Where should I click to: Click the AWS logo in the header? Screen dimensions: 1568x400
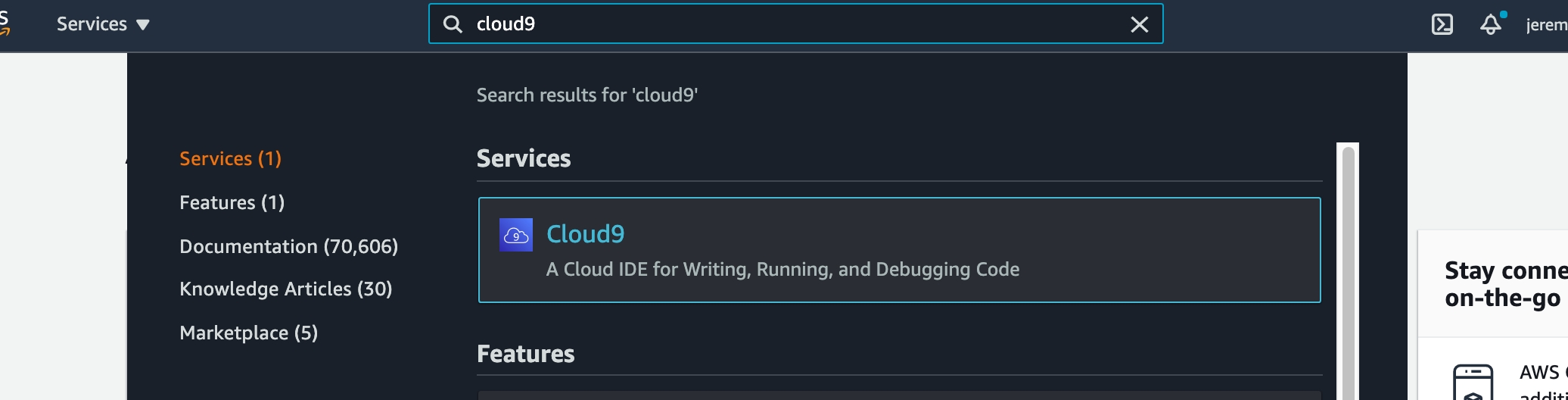pos(5,24)
